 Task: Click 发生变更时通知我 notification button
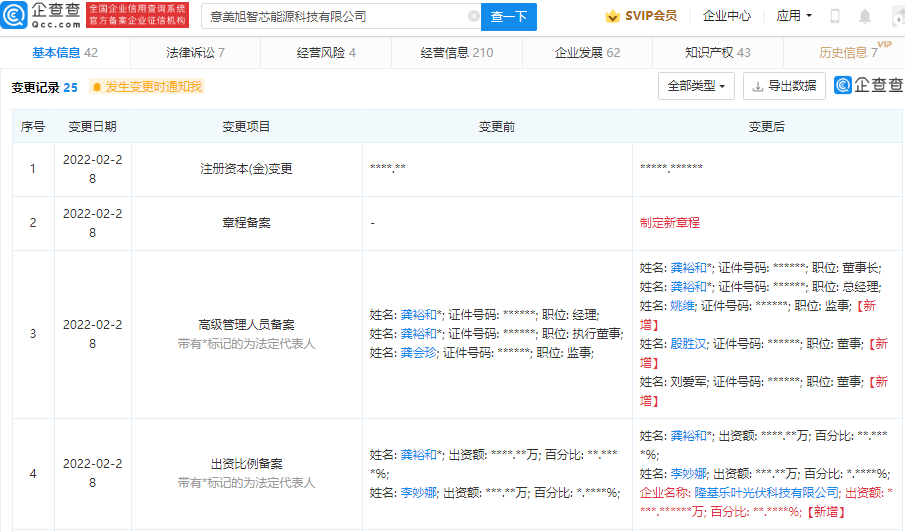147,87
